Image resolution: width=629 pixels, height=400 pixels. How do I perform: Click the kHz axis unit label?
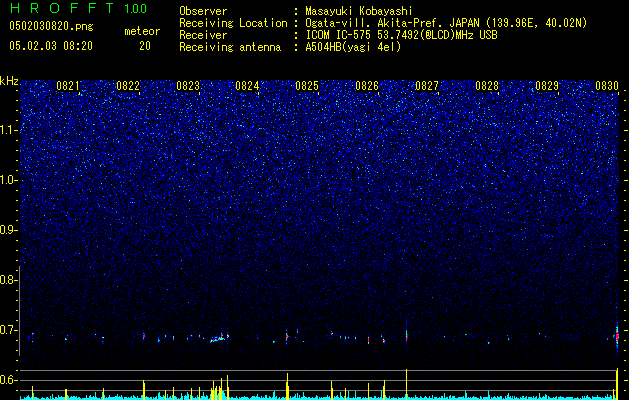tap(9, 81)
